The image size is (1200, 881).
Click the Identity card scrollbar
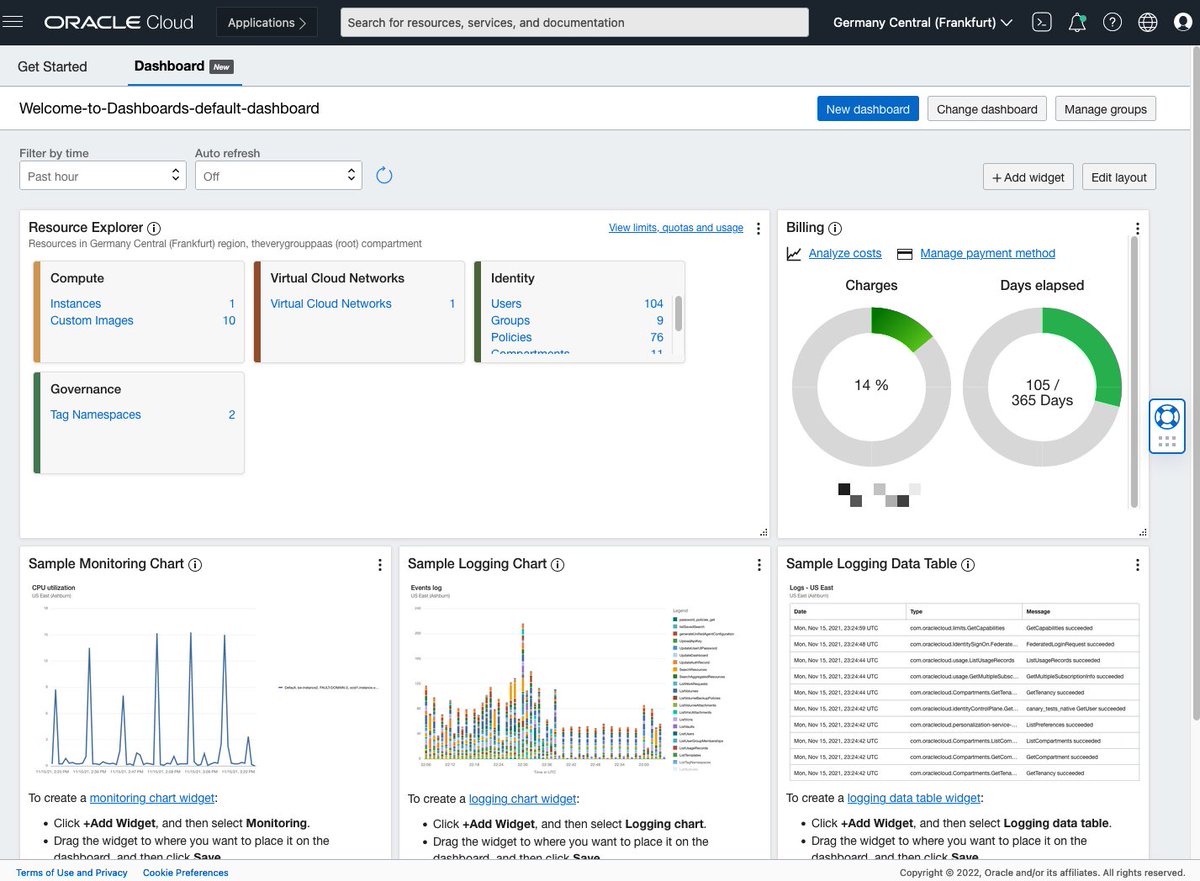coord(679,313)
